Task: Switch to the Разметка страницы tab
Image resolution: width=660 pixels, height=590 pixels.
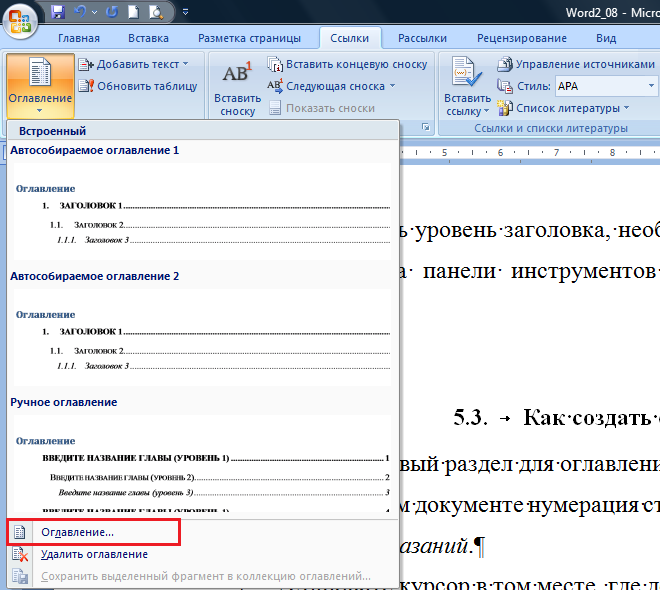Action: coord(249,38)
